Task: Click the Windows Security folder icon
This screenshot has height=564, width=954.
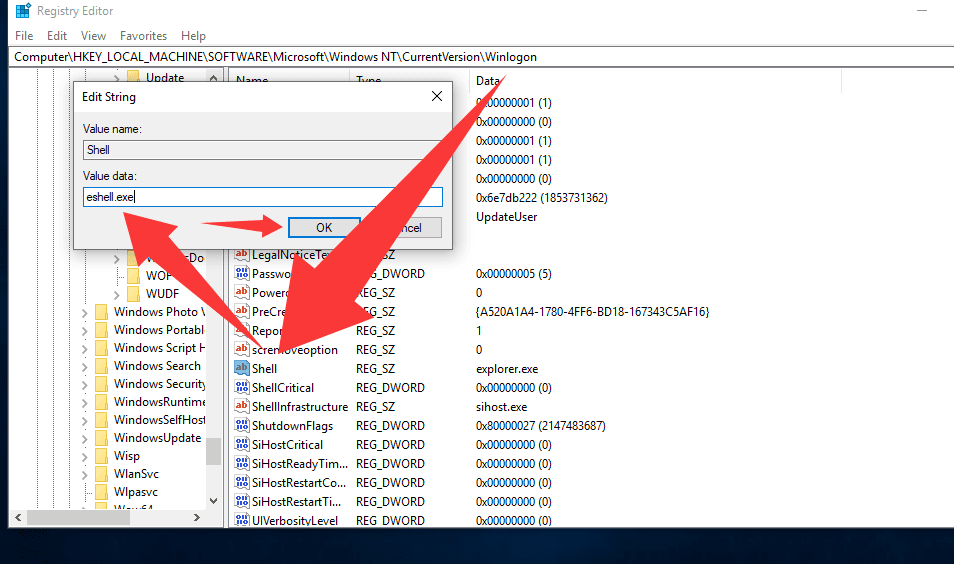Action: [102, 384]
